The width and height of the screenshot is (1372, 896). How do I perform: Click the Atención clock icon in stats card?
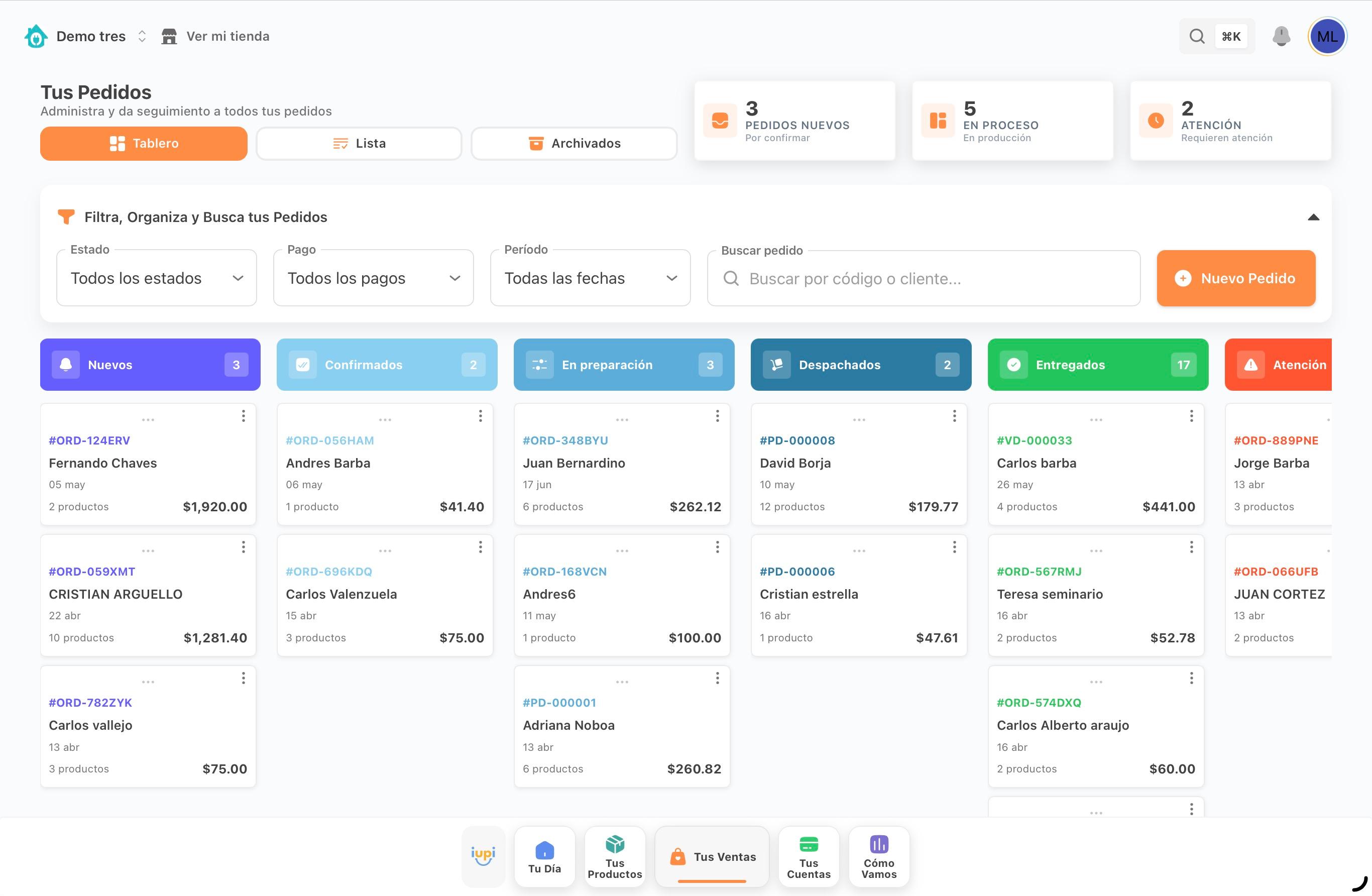(x=1156, y=121)
